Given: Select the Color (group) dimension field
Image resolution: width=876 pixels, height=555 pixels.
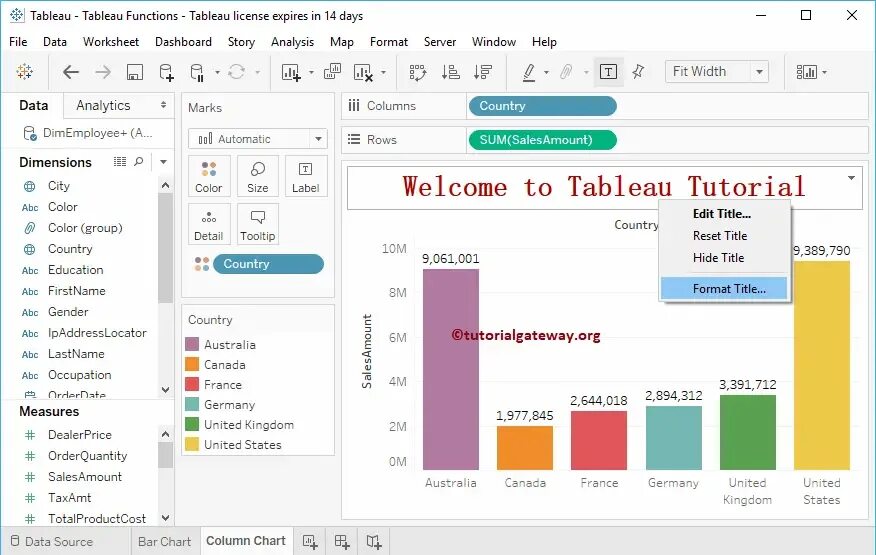Looking at the screenshot, I should point(84,228).
